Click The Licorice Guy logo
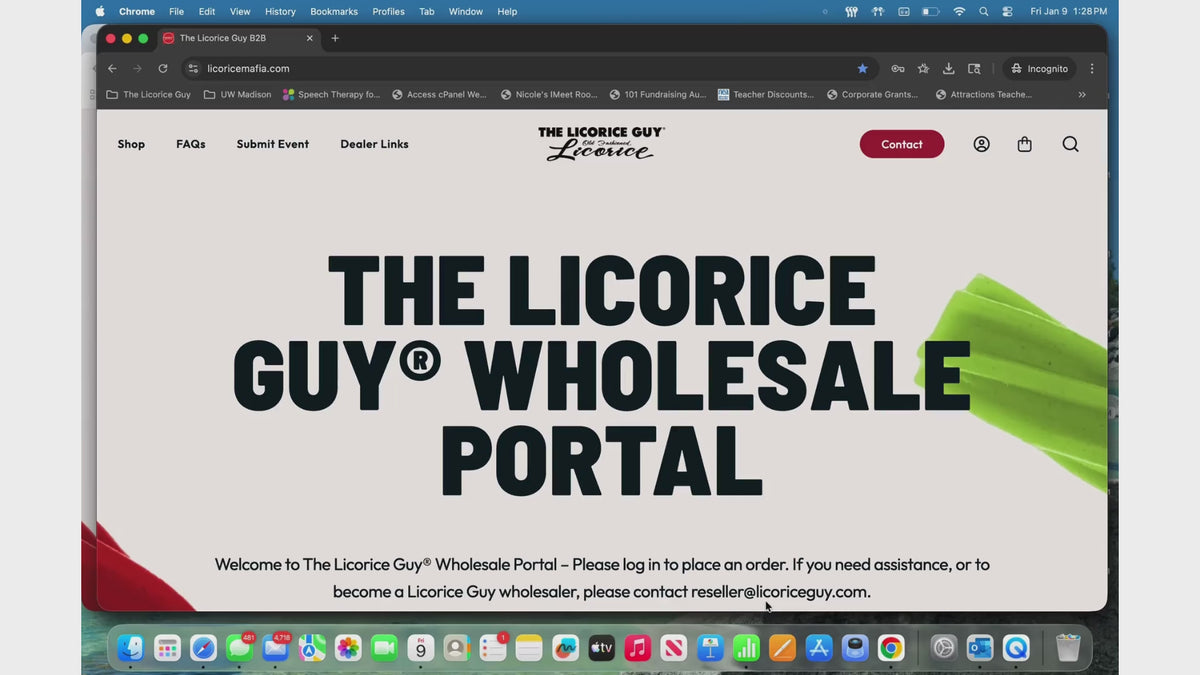 pos(601,143)
